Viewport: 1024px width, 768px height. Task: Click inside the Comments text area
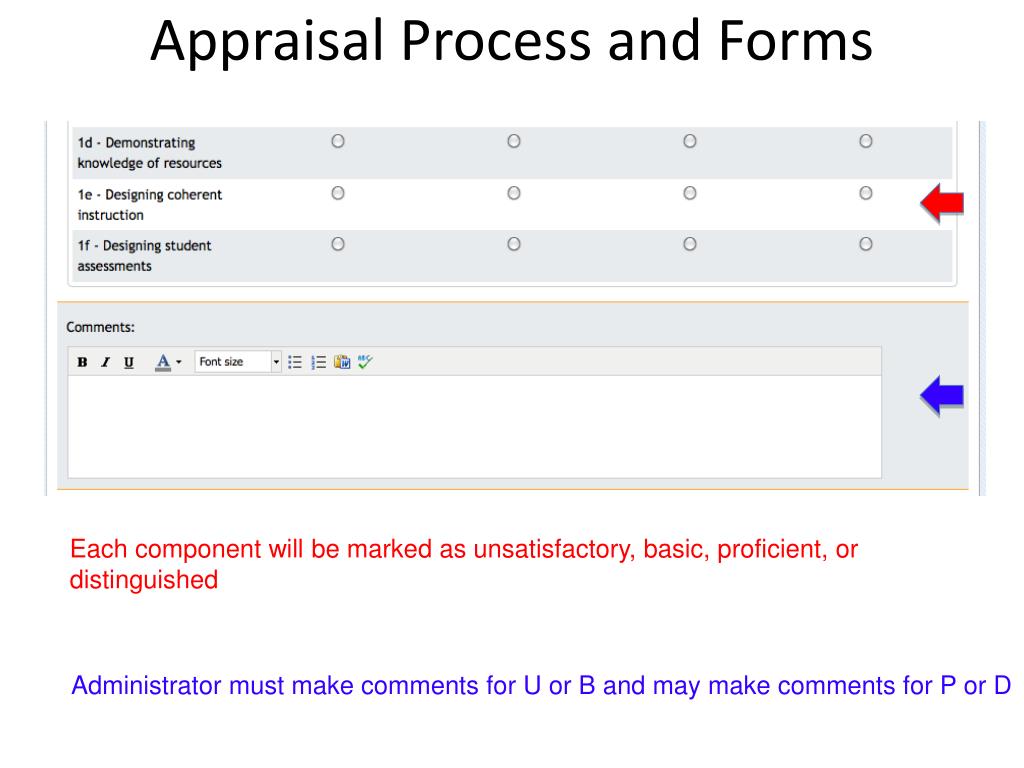tap(475, 426)
